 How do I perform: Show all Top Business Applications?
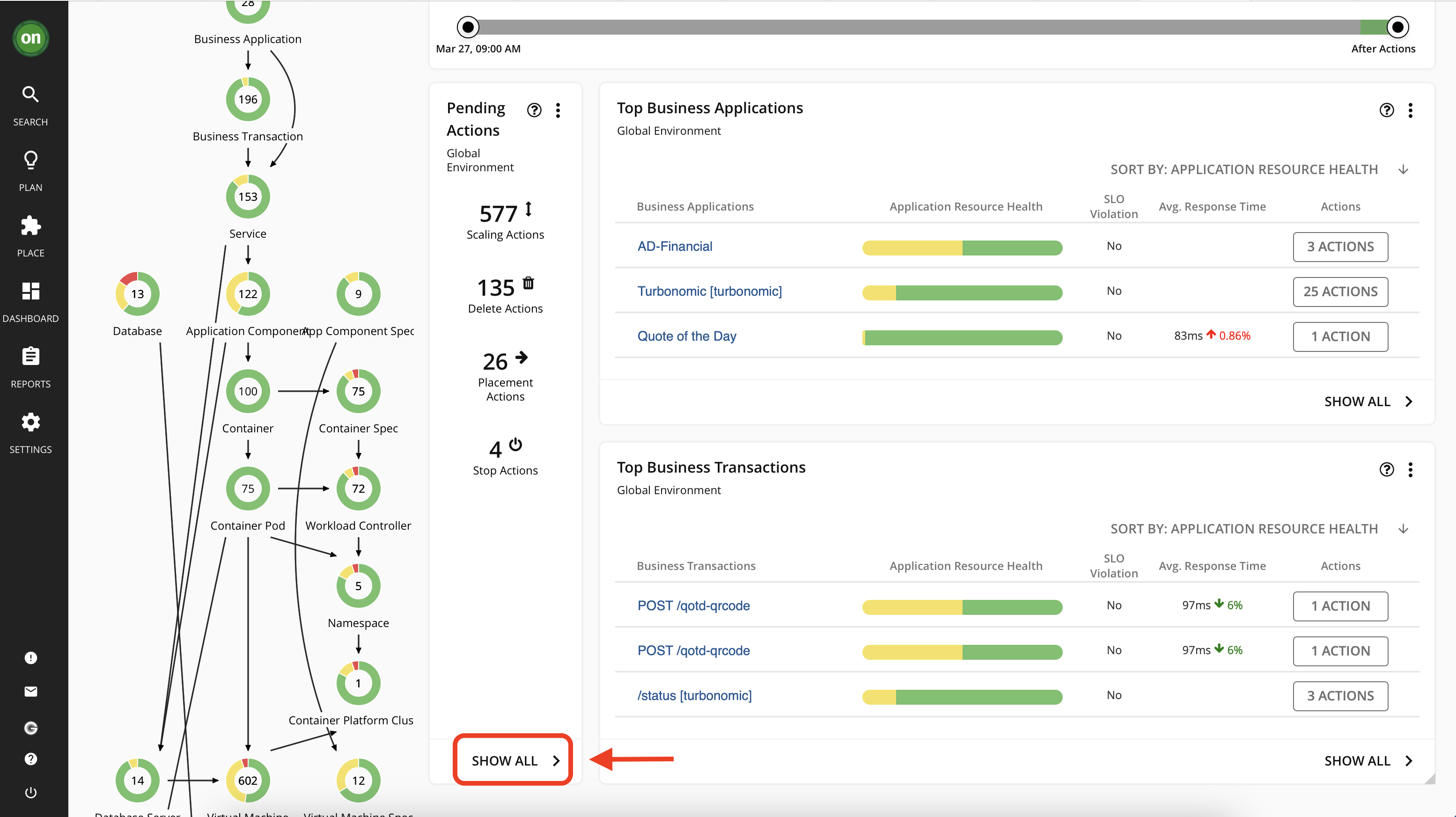tap(1368, 401)
